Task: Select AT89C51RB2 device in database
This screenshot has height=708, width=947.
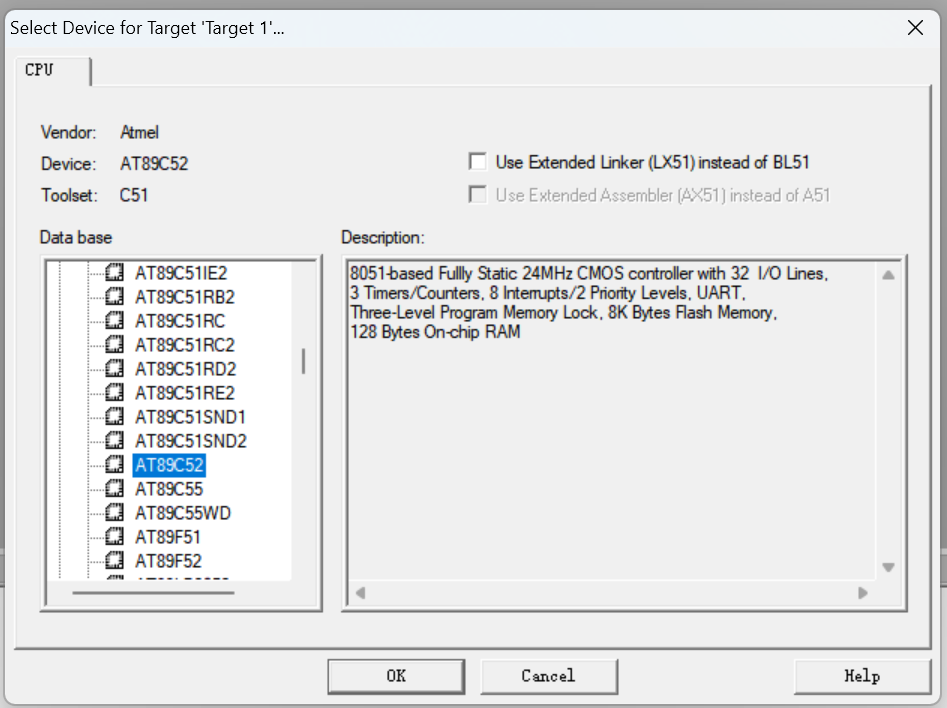Action: click(x=185, y=297)
